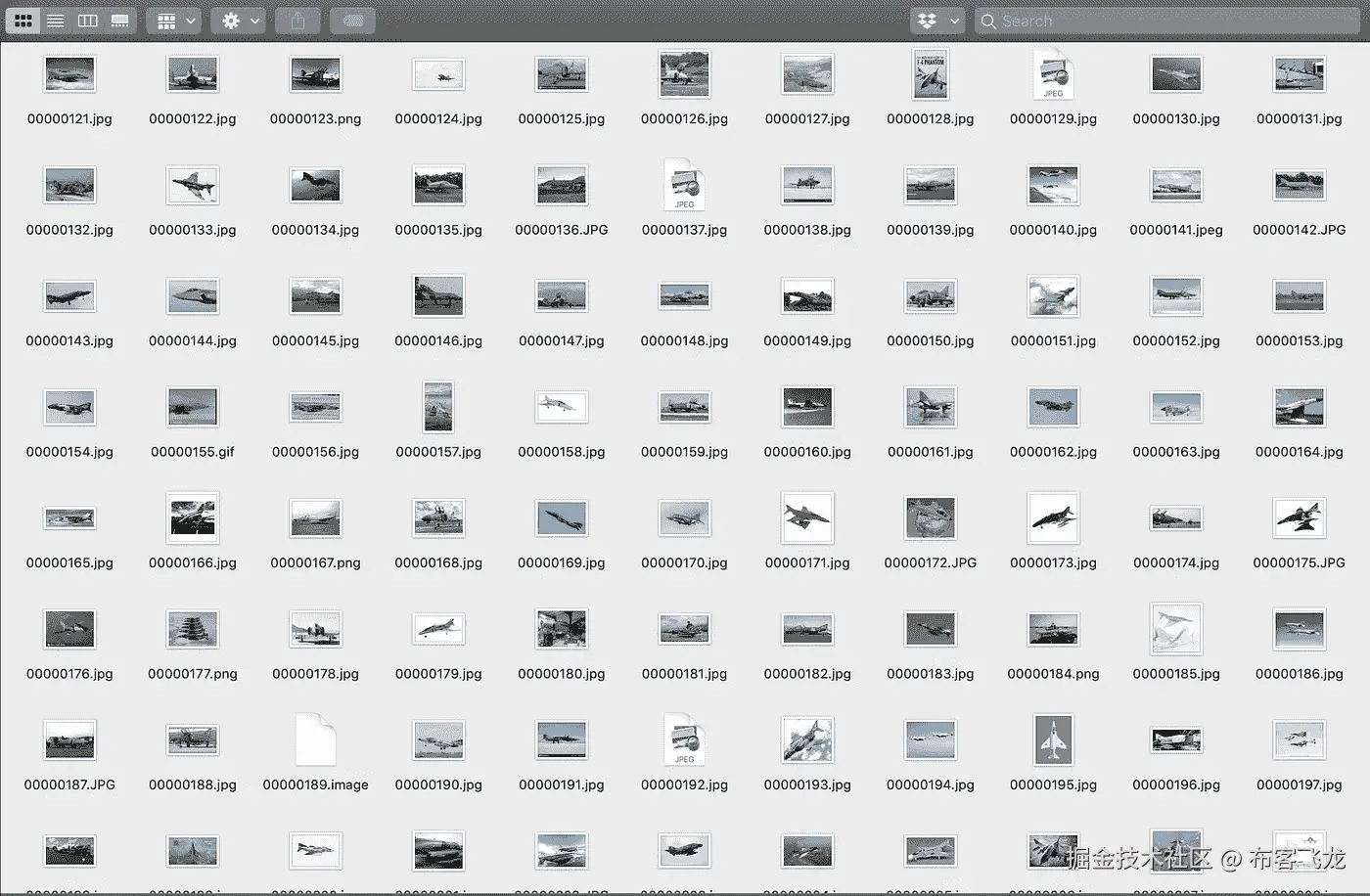Select the 00000128.jpg poster thumbnail
1370x896 pixels.
pyautogui.click(x=931, y=74)
